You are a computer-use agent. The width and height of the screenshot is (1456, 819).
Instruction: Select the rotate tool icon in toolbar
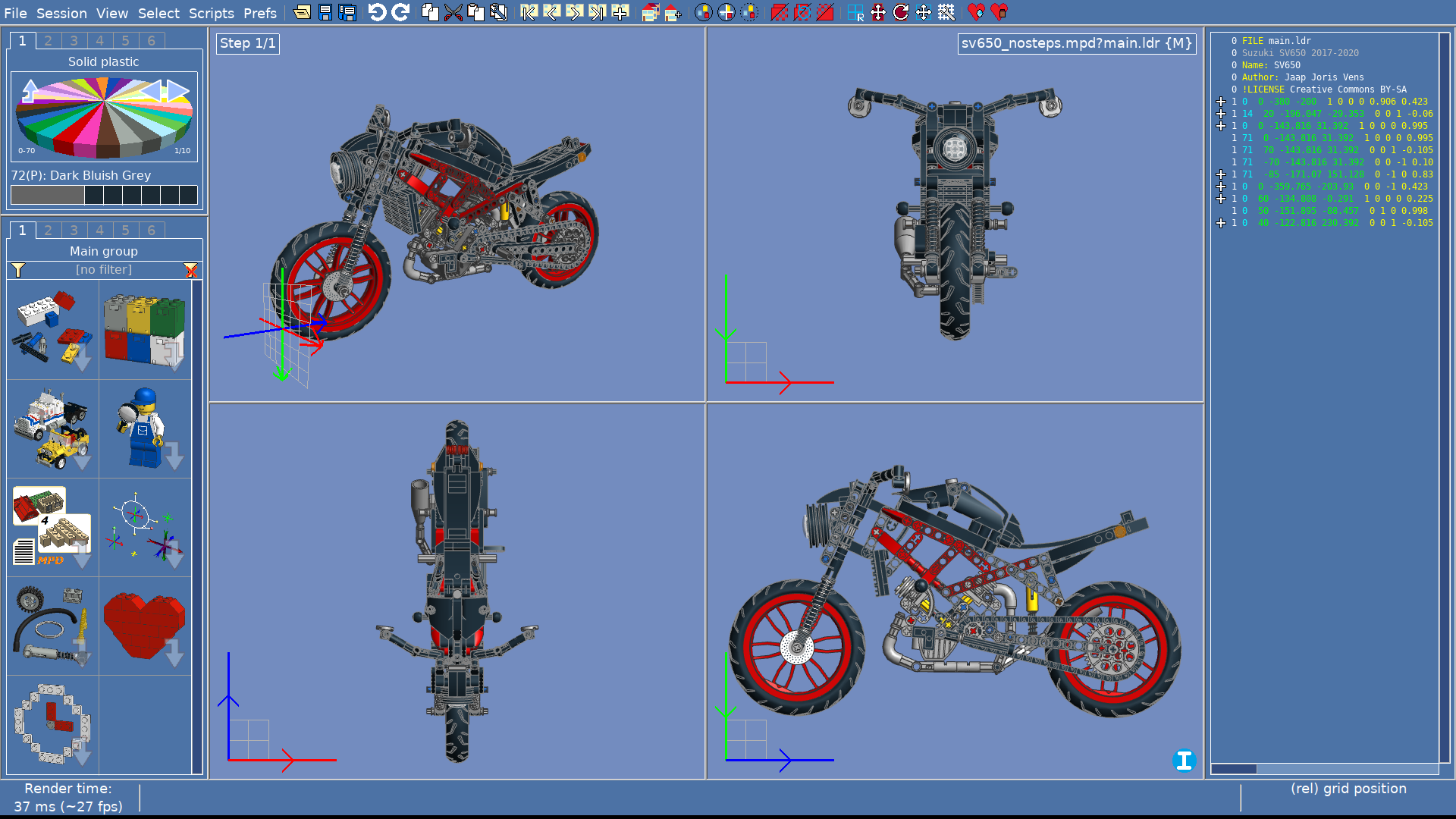[x=900, y=12]
